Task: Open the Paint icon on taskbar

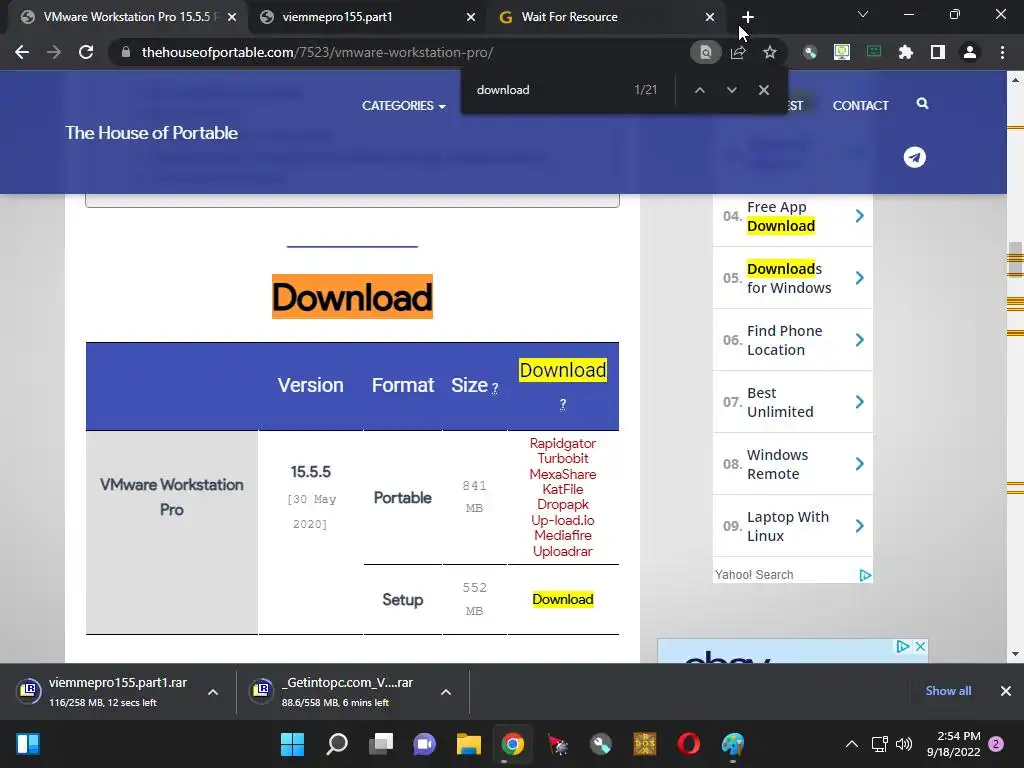Action: 733,744
